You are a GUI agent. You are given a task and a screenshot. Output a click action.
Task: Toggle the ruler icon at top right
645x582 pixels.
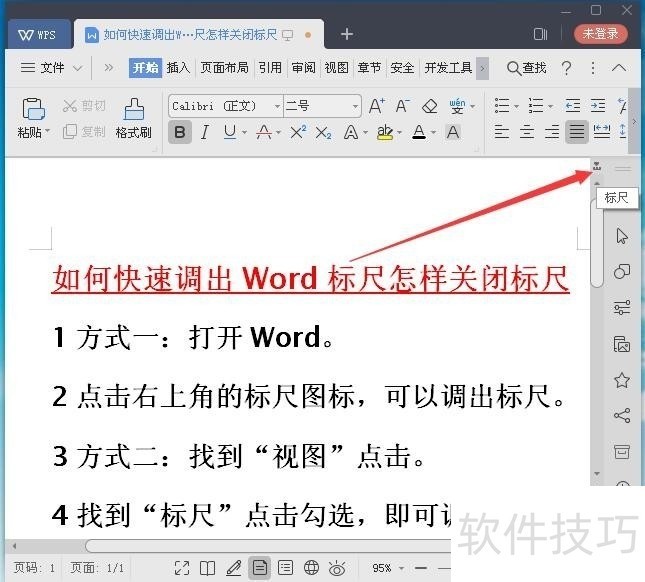(596, 167)
